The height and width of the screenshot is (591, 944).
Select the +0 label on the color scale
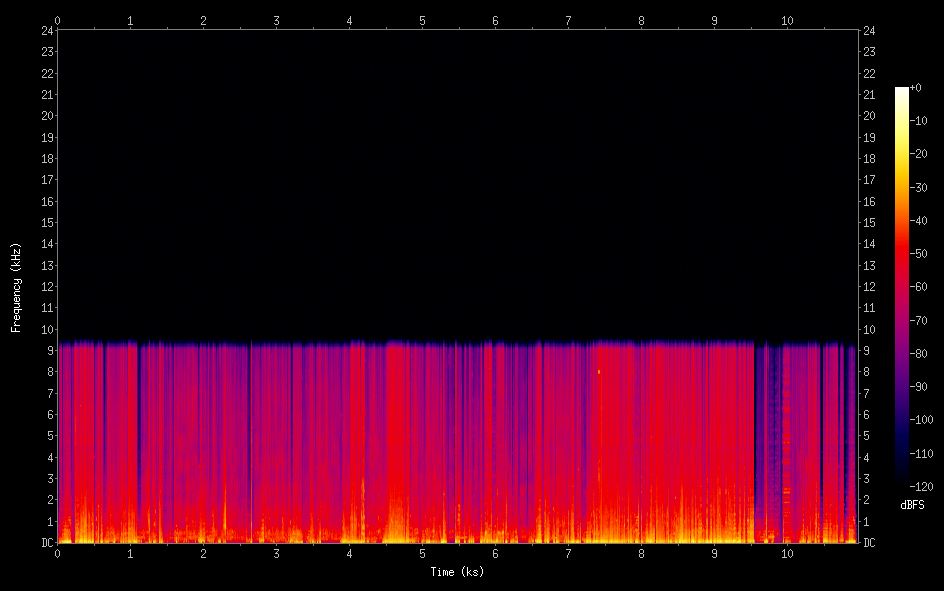(915, 88)
